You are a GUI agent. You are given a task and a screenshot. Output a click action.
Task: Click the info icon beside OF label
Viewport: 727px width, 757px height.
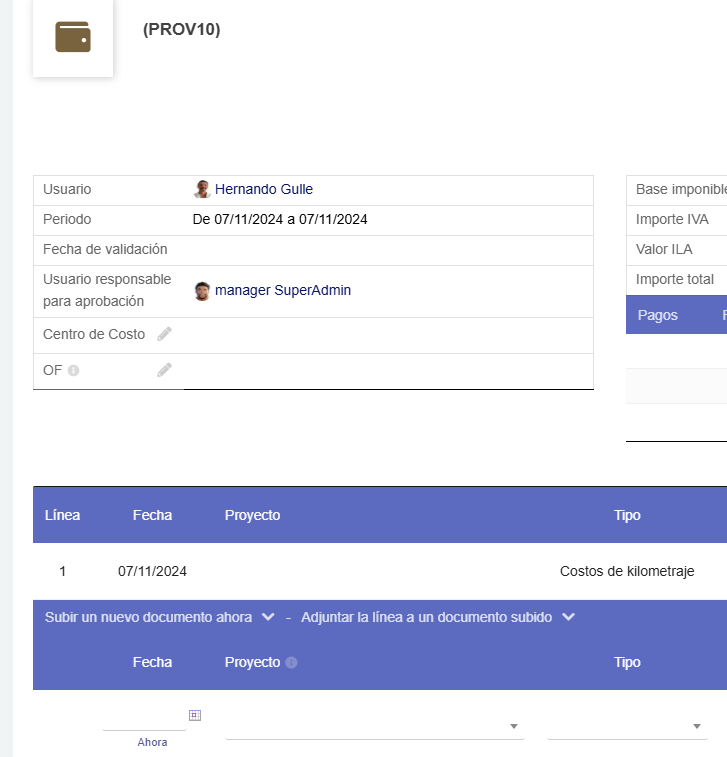(x=73, y=371)
